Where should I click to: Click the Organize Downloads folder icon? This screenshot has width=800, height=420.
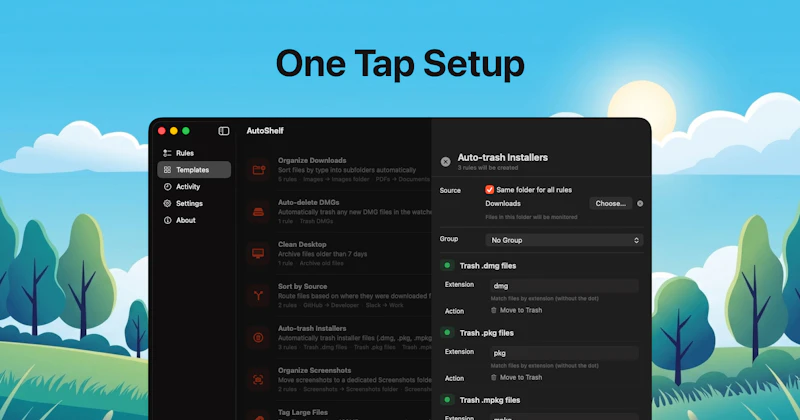click(x=259, y=170)
